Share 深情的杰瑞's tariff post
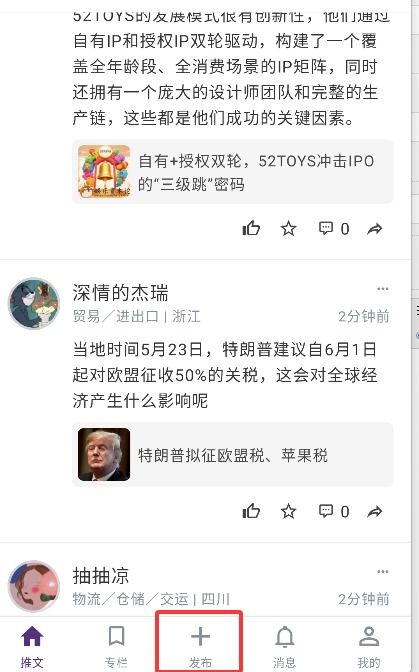This screenshot has height=672, width=419. (374, 512)
